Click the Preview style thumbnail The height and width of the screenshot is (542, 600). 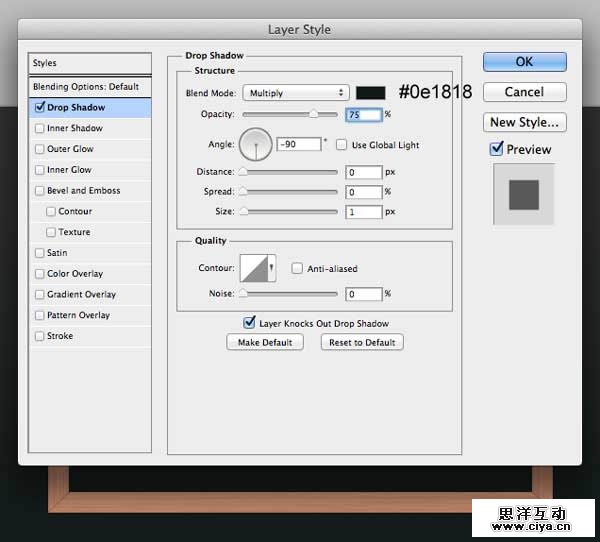point(524,194)
